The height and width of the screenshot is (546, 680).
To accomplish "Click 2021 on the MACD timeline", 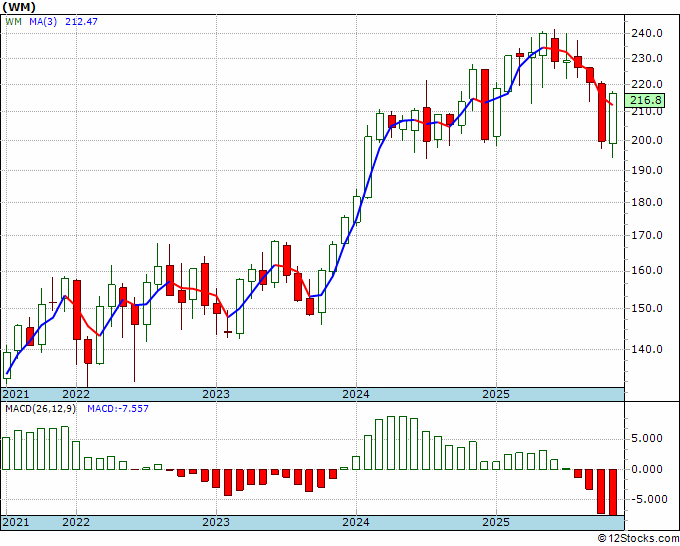I will 16,522.
